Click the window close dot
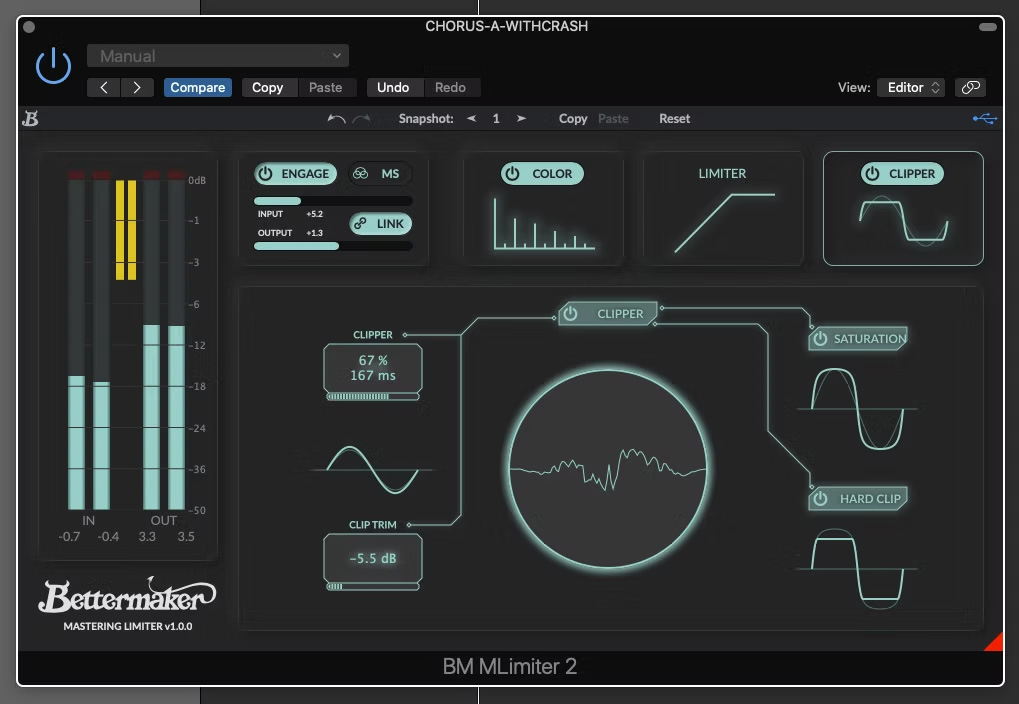Image resolution: width=1019 pixels, height=704 pixels. [29, 27]
